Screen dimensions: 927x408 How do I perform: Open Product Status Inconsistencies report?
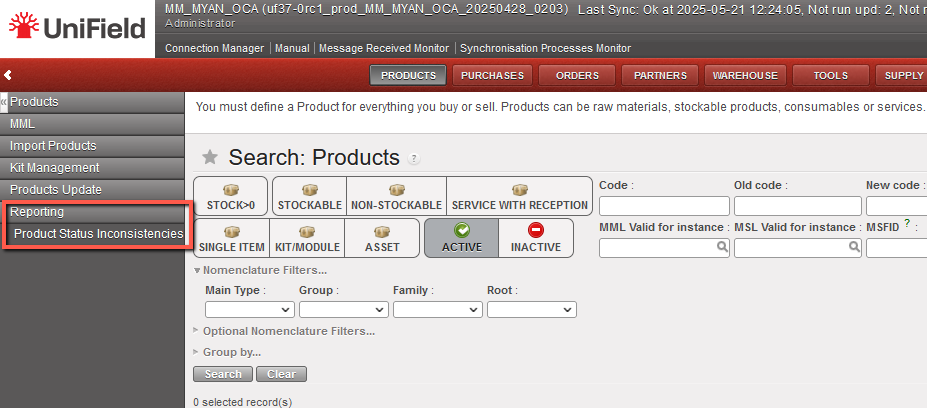(98, 234)
